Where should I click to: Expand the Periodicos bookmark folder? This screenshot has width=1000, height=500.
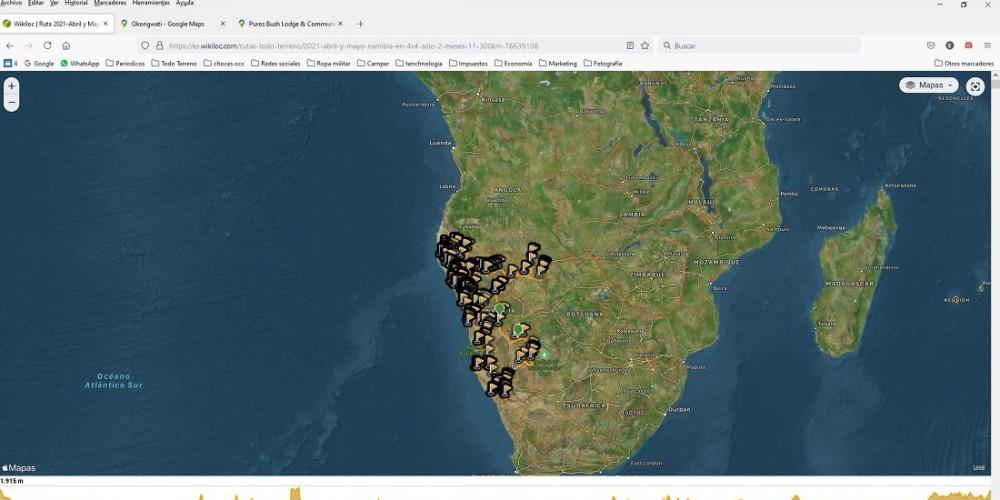click(x=125, y=63)
